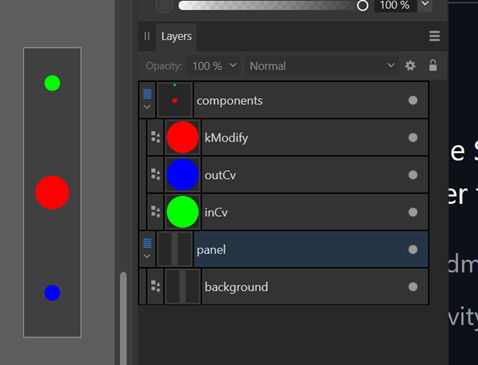Click the top 100 % opacity value field
Image resolution: width=478 pixels, height=365 pixels.
[395, 5]
